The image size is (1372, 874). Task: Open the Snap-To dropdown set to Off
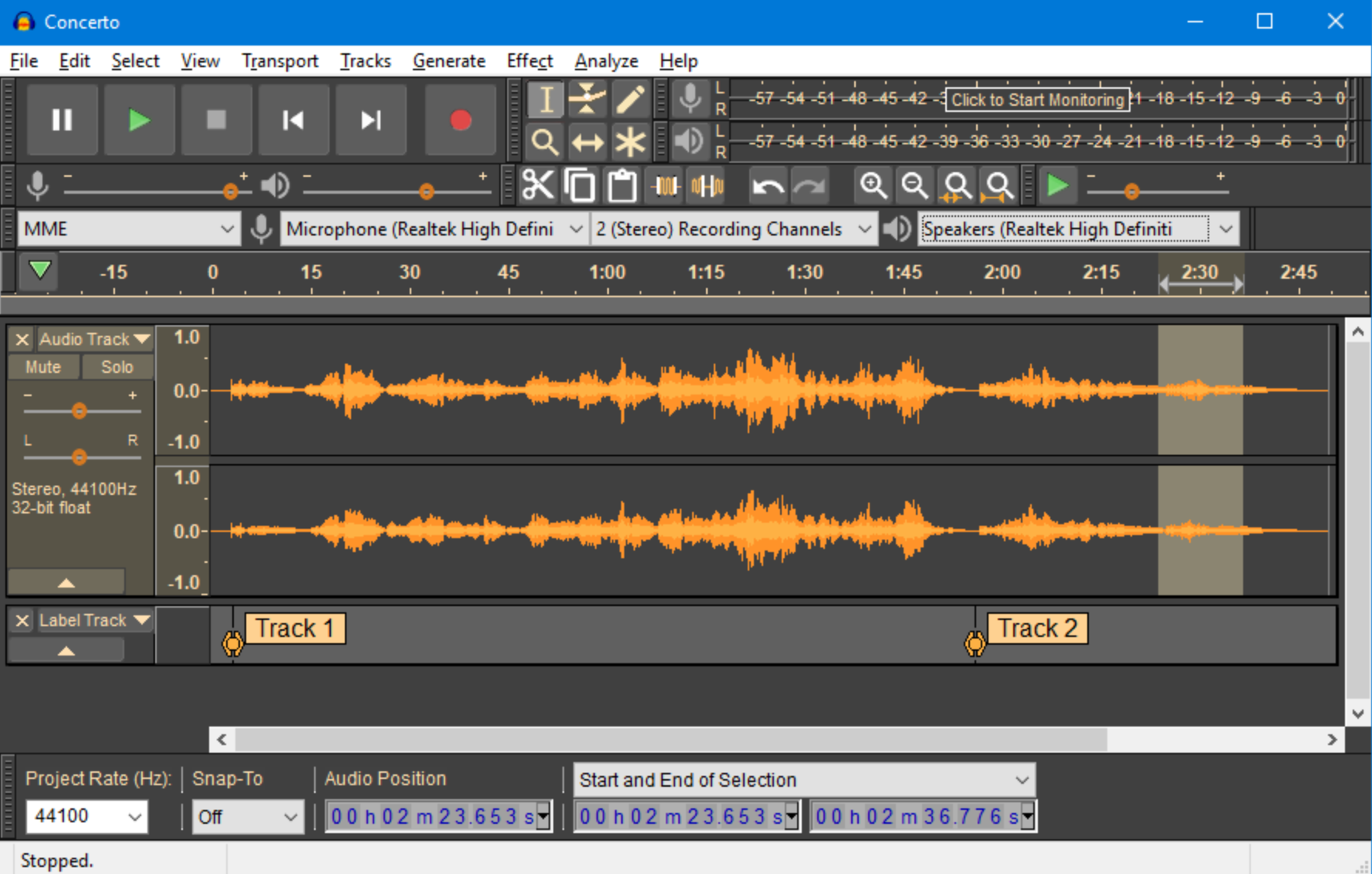[x=248, y=816]
